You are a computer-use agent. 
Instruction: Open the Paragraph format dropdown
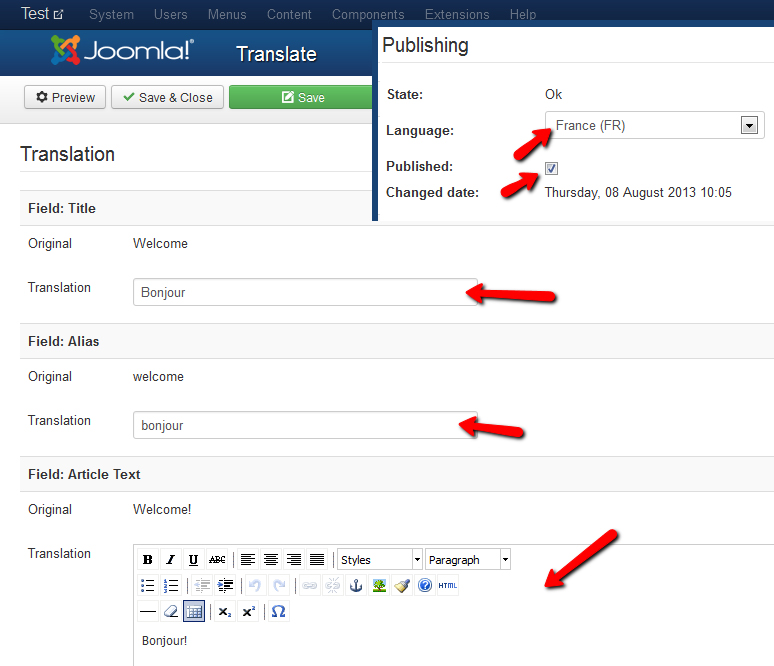(467, 559)
